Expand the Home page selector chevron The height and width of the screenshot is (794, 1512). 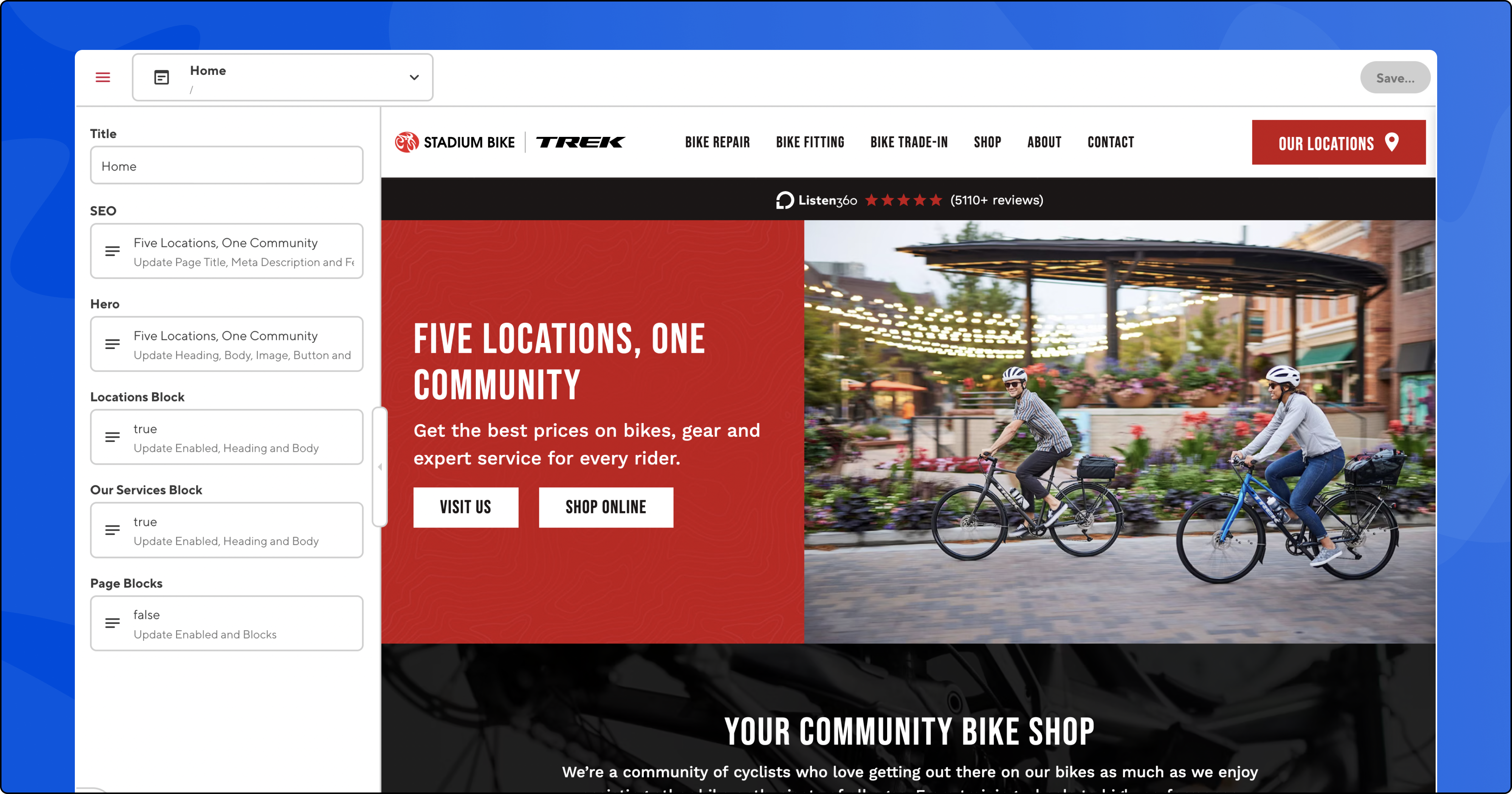click(x=414, y=78)
